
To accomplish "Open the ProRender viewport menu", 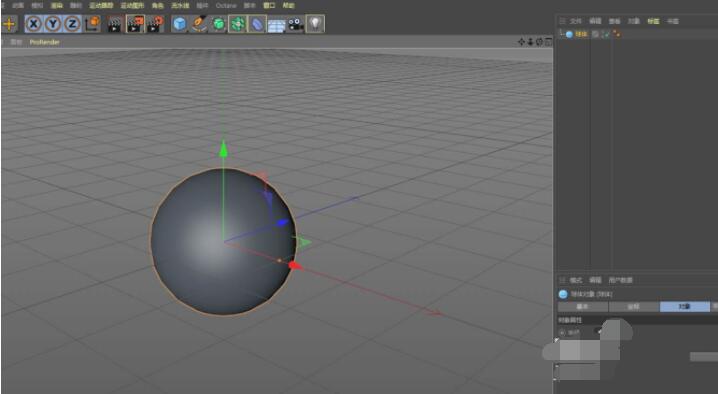I will click(44, 42).
